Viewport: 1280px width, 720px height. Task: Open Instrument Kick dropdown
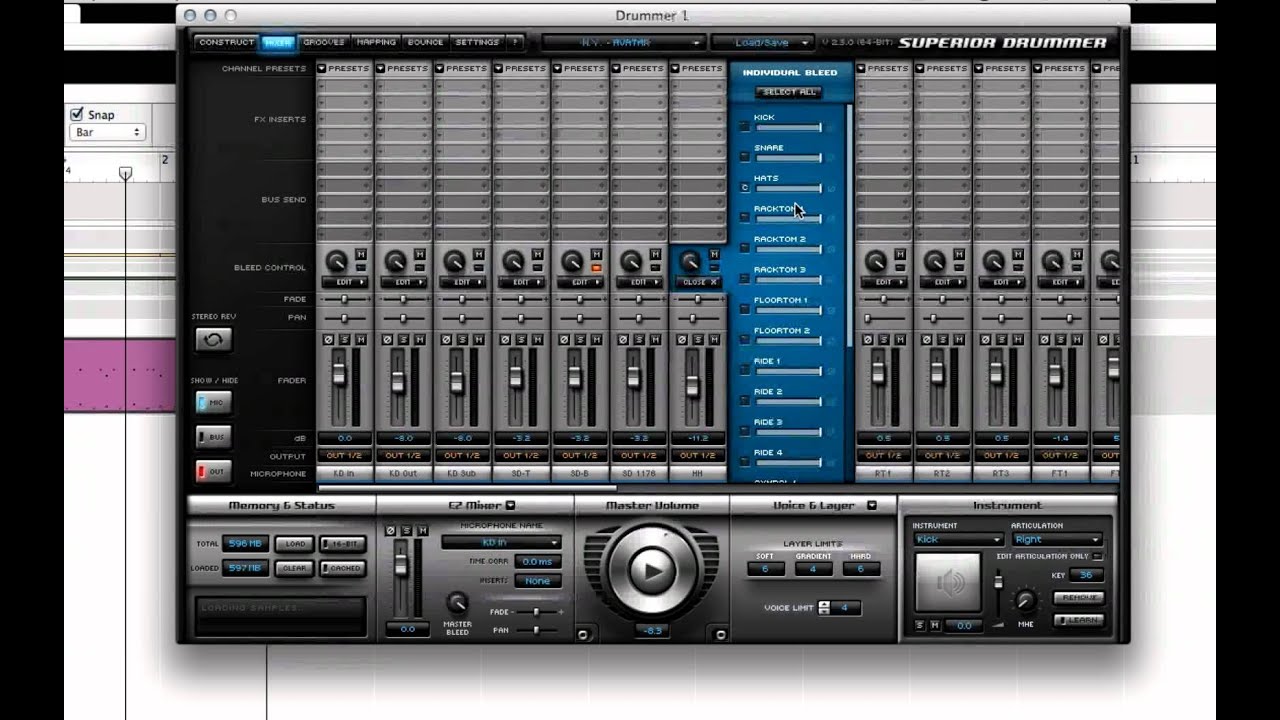[958, 540]
